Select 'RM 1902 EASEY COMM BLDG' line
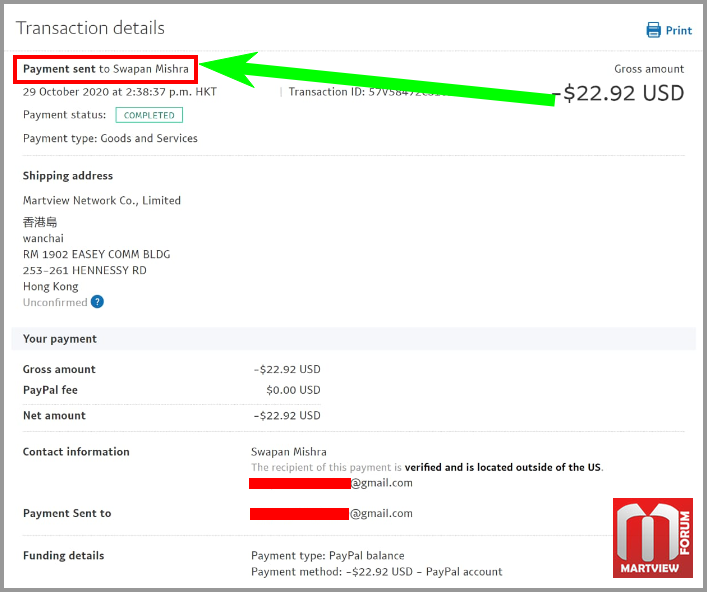The width and height of the screenshot is (707, 592). tap(96, 254)
